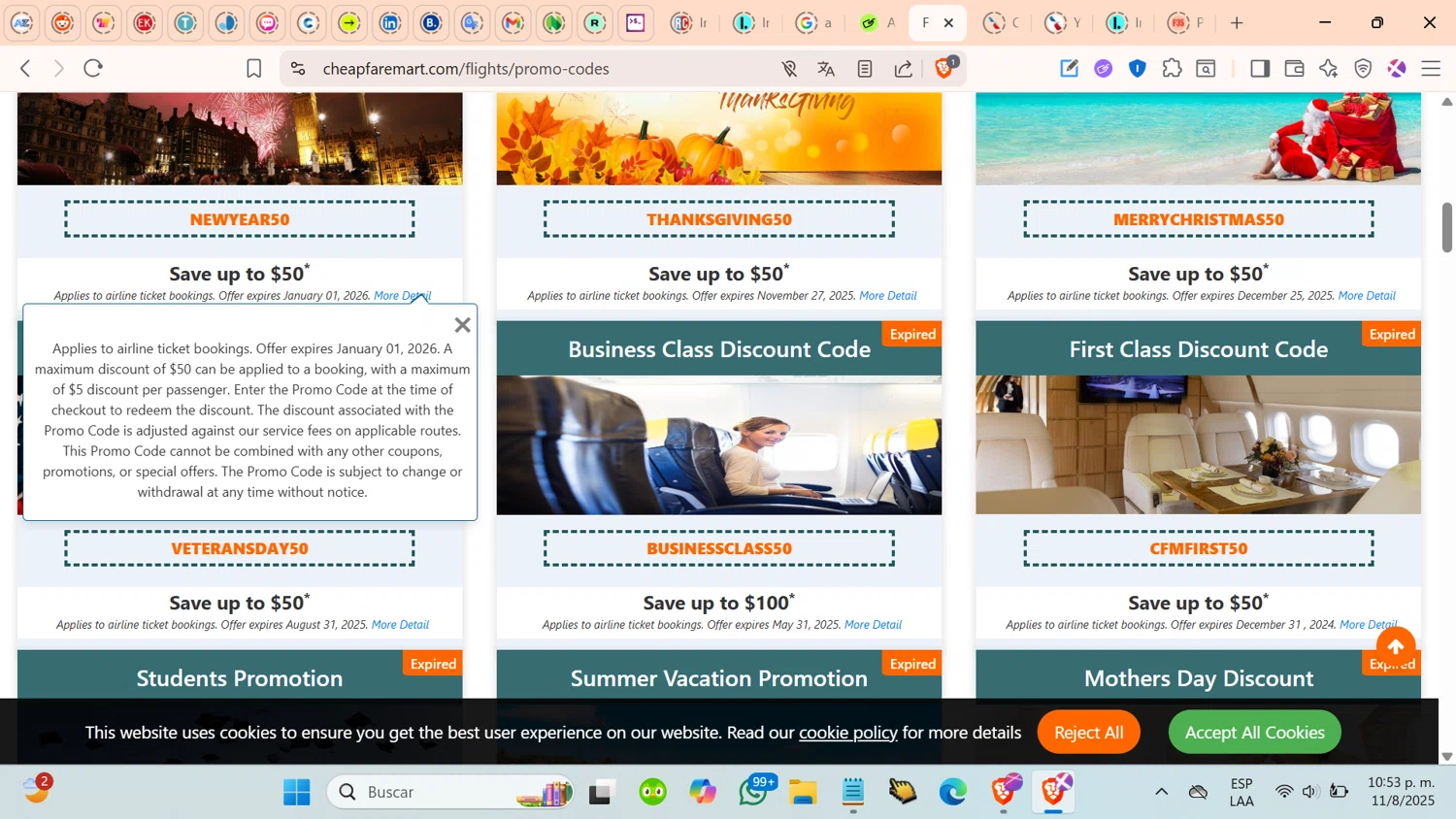Click the orange back-to-top arrow button

[x=1396, y=647]
